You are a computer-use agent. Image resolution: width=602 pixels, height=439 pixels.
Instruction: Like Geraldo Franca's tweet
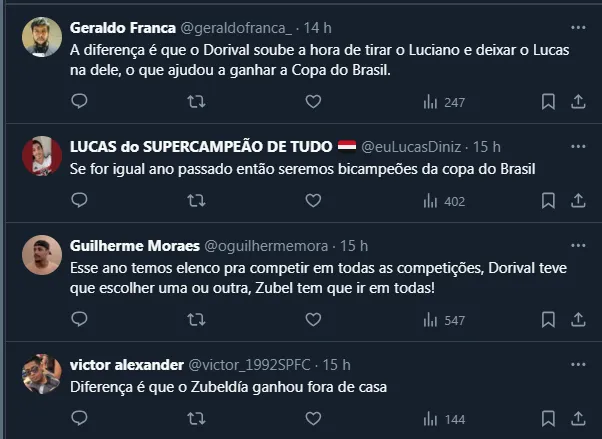(x=312, y=101)
